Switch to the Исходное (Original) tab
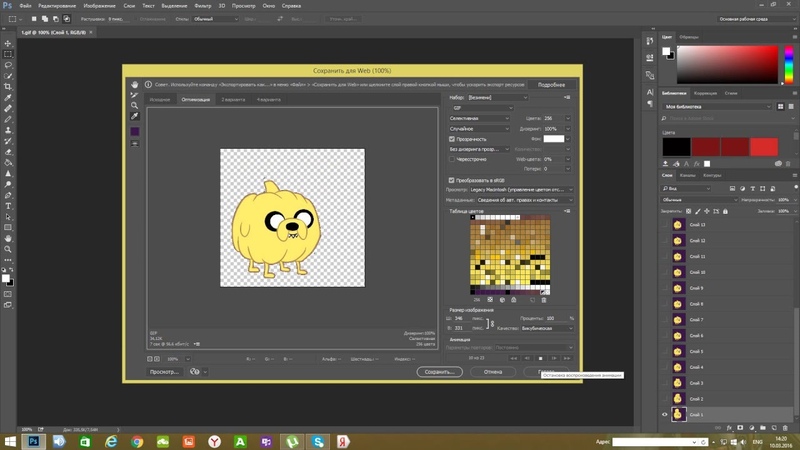 pyautogui.click(x=160, y=100)
